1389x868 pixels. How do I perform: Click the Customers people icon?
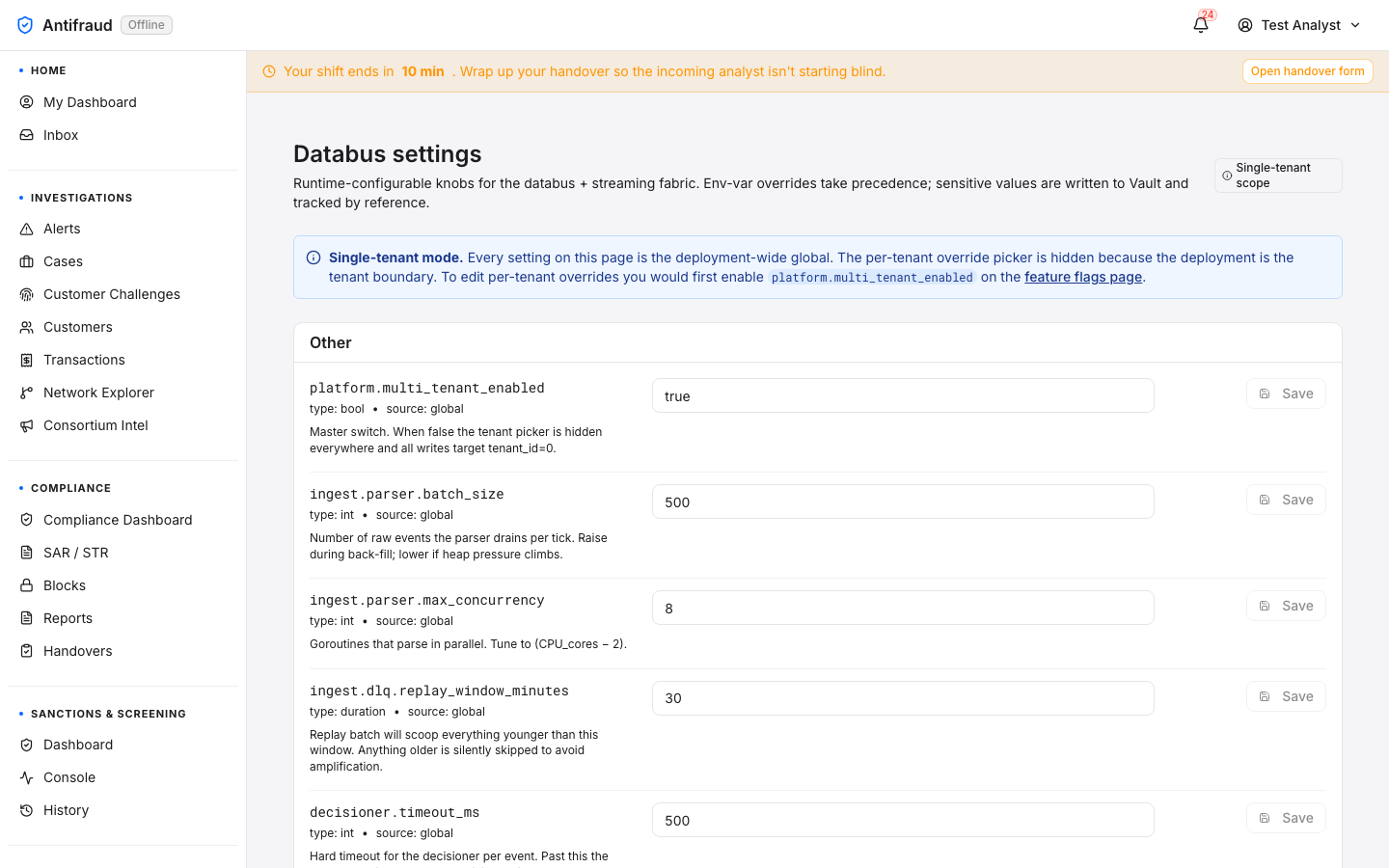[x=27, y=327]
